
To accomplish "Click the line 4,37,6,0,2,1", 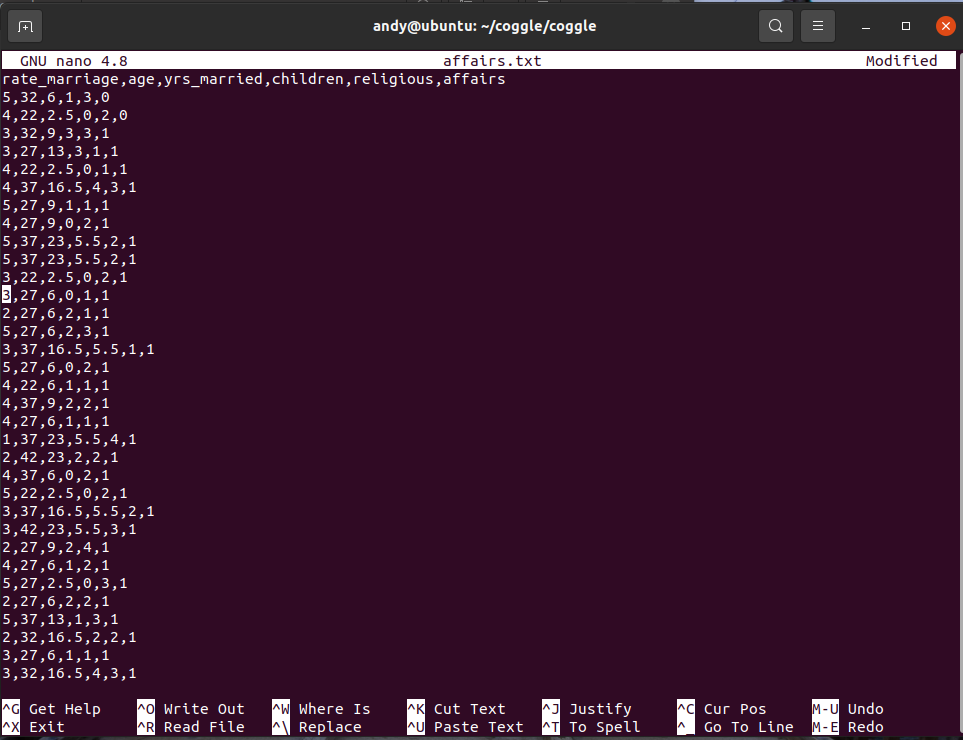I will pyautogui.click(x=56, y=475).
